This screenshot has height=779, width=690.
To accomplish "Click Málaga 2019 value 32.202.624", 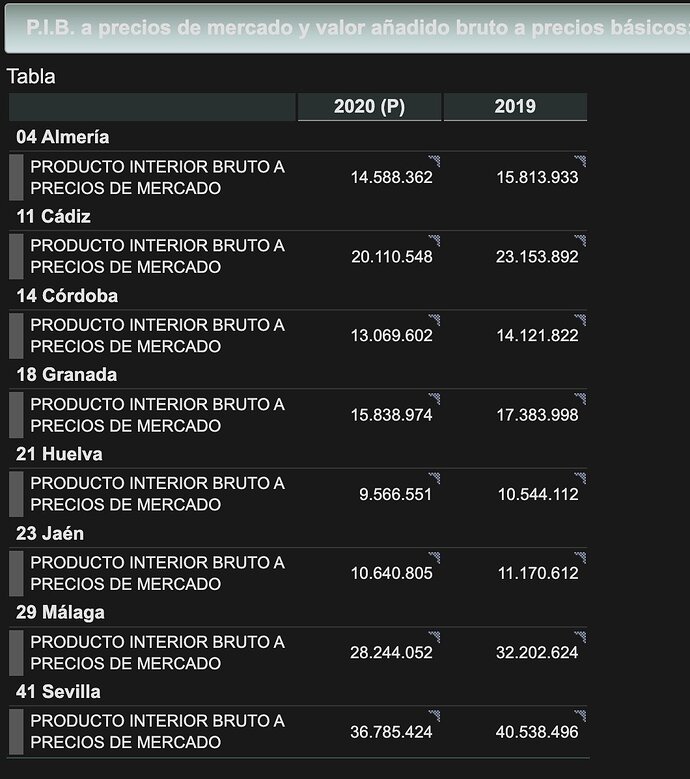I will (x=537, y=652).
